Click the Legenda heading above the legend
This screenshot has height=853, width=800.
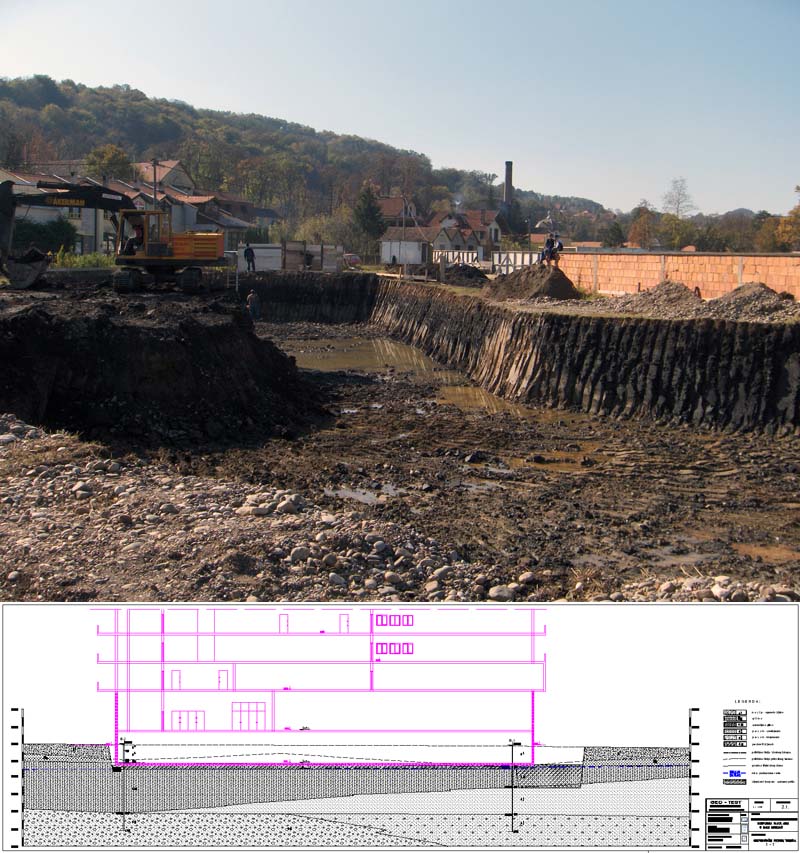click(748, 701)
